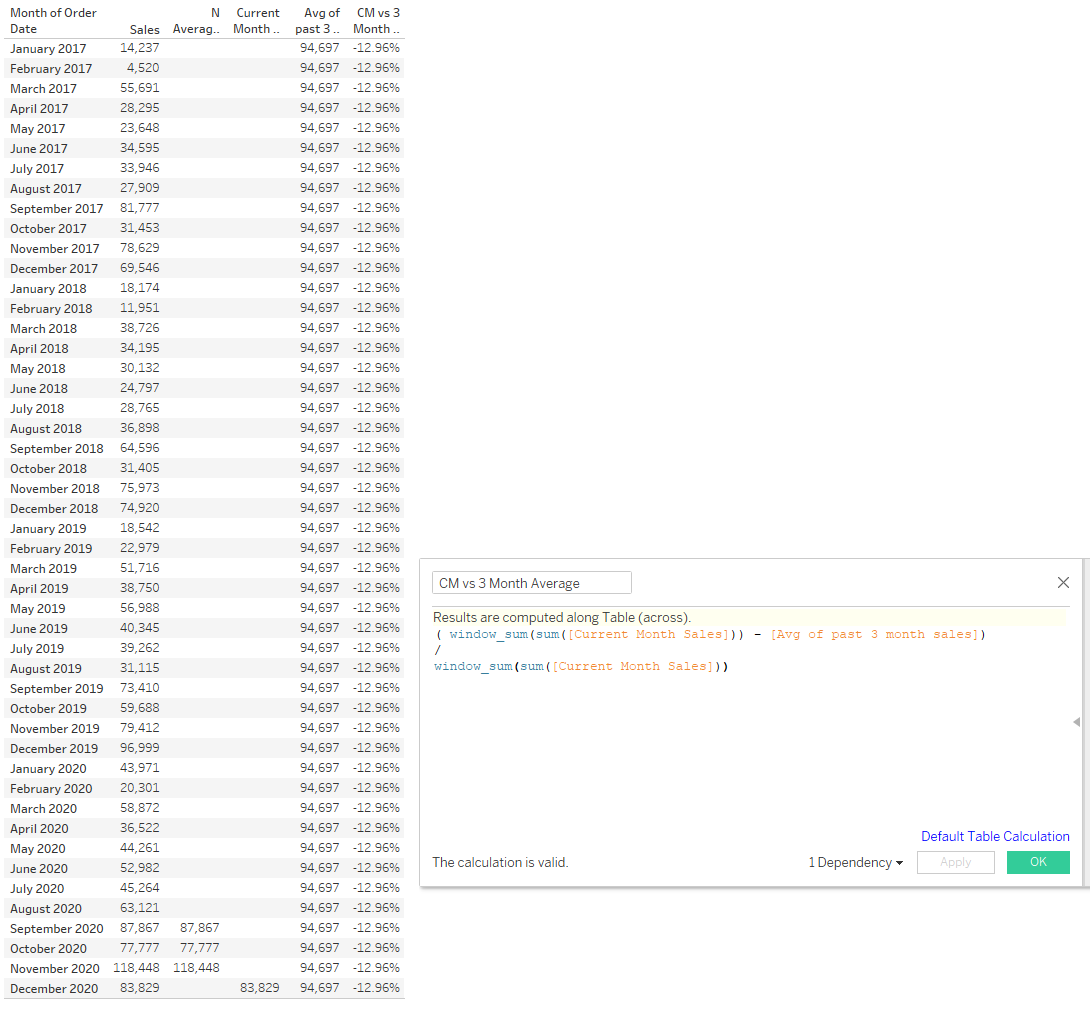Select the Month of Order Date header
1090x1017 pixels.
pos(53,21)
